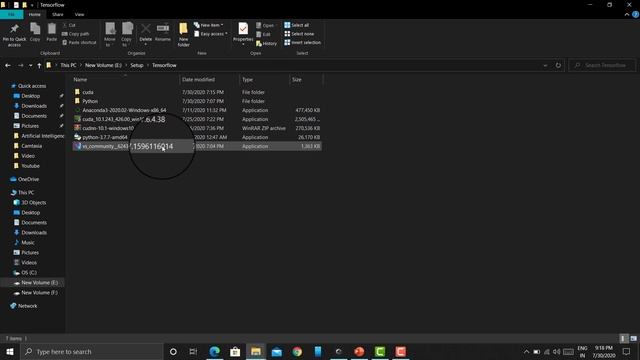Switch to the View tab
The height and width of the screenshot is (360, 640).
click(x=79, y=14)
